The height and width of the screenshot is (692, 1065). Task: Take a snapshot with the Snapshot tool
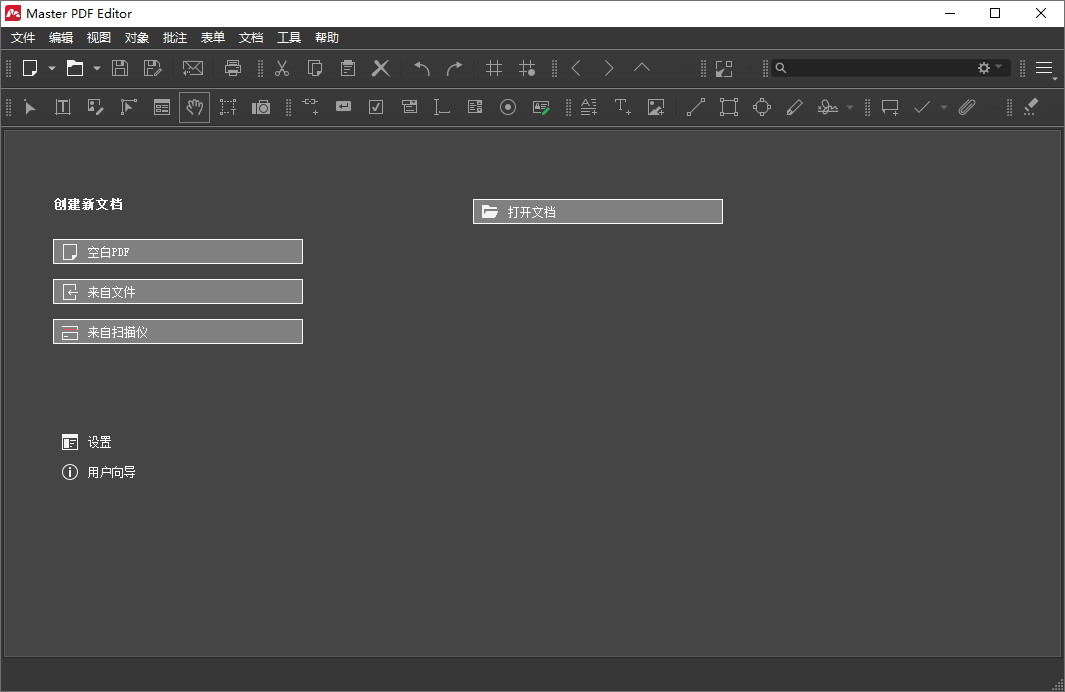261,107
